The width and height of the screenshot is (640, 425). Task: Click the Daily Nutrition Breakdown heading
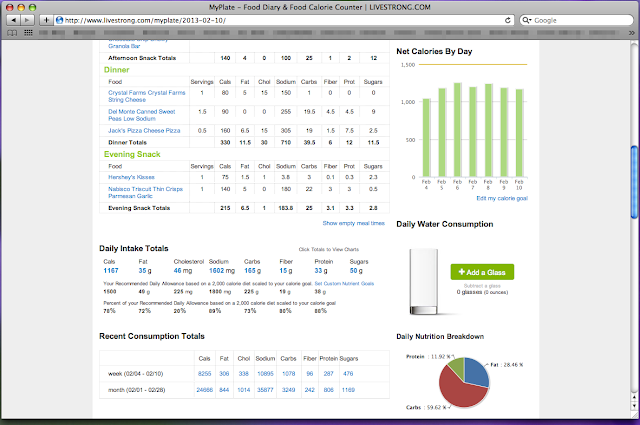[x=440, y=336]
